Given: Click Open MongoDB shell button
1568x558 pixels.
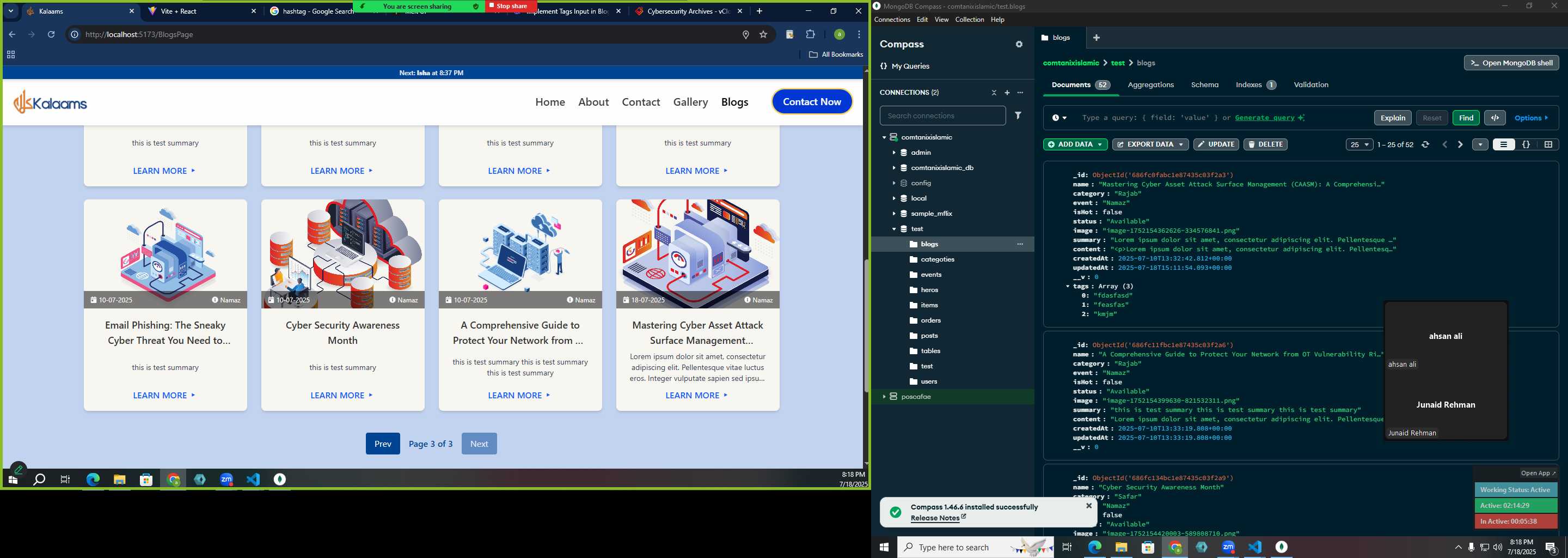Looking at the screenshot, I should tap(1511, 63).
